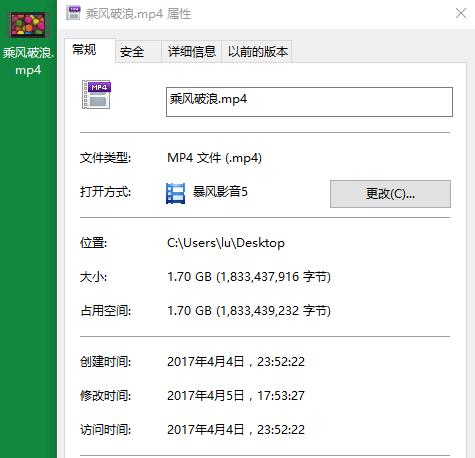This screenshot has width=475, height=458.
Task: Click the 占用空间: label
Action: pos(105,311)
